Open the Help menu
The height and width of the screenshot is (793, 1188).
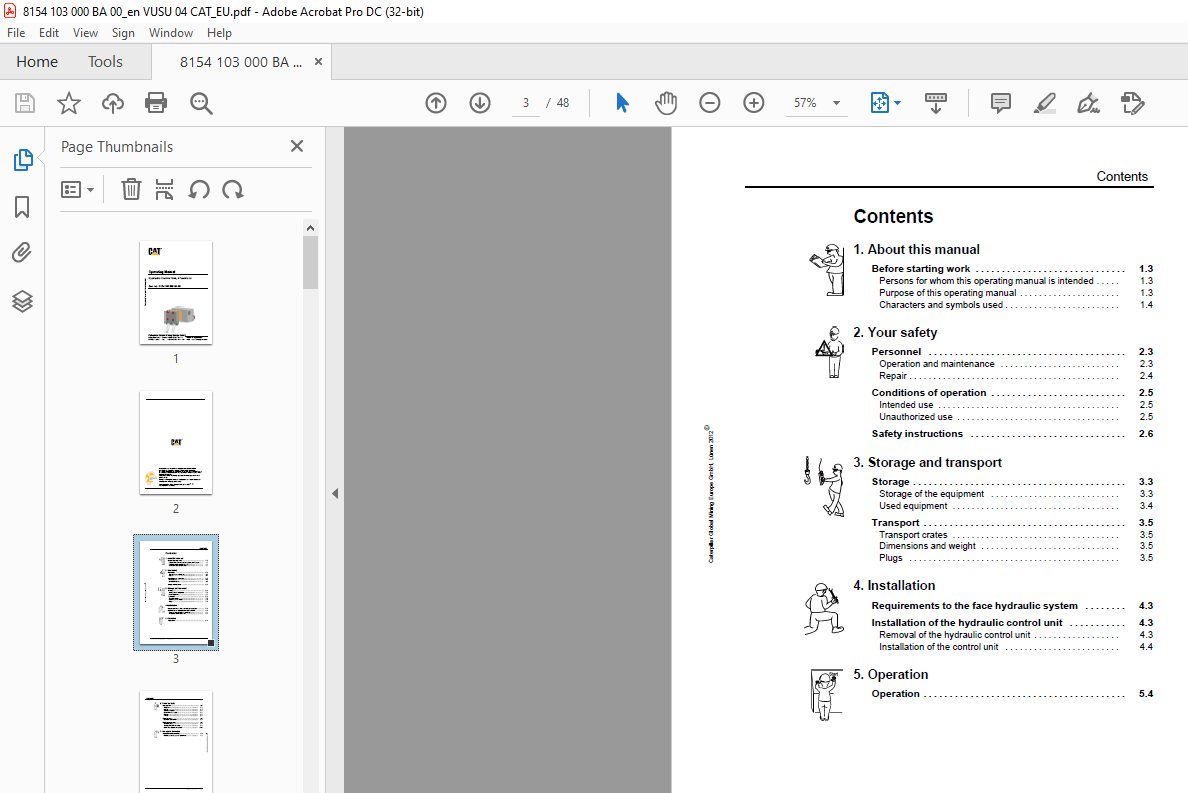[219, 33]
